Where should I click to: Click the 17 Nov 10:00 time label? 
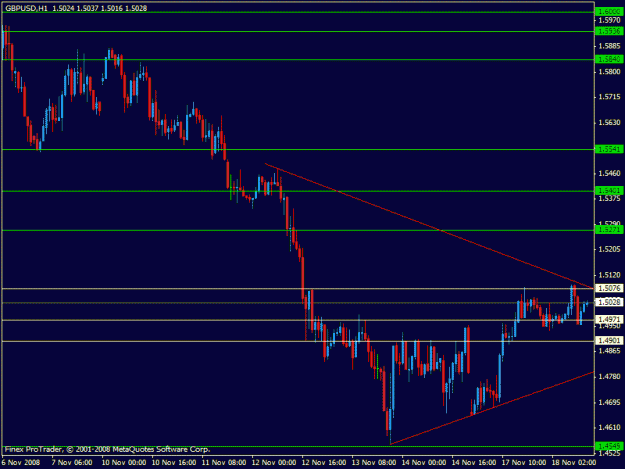[x=524, y=463]
